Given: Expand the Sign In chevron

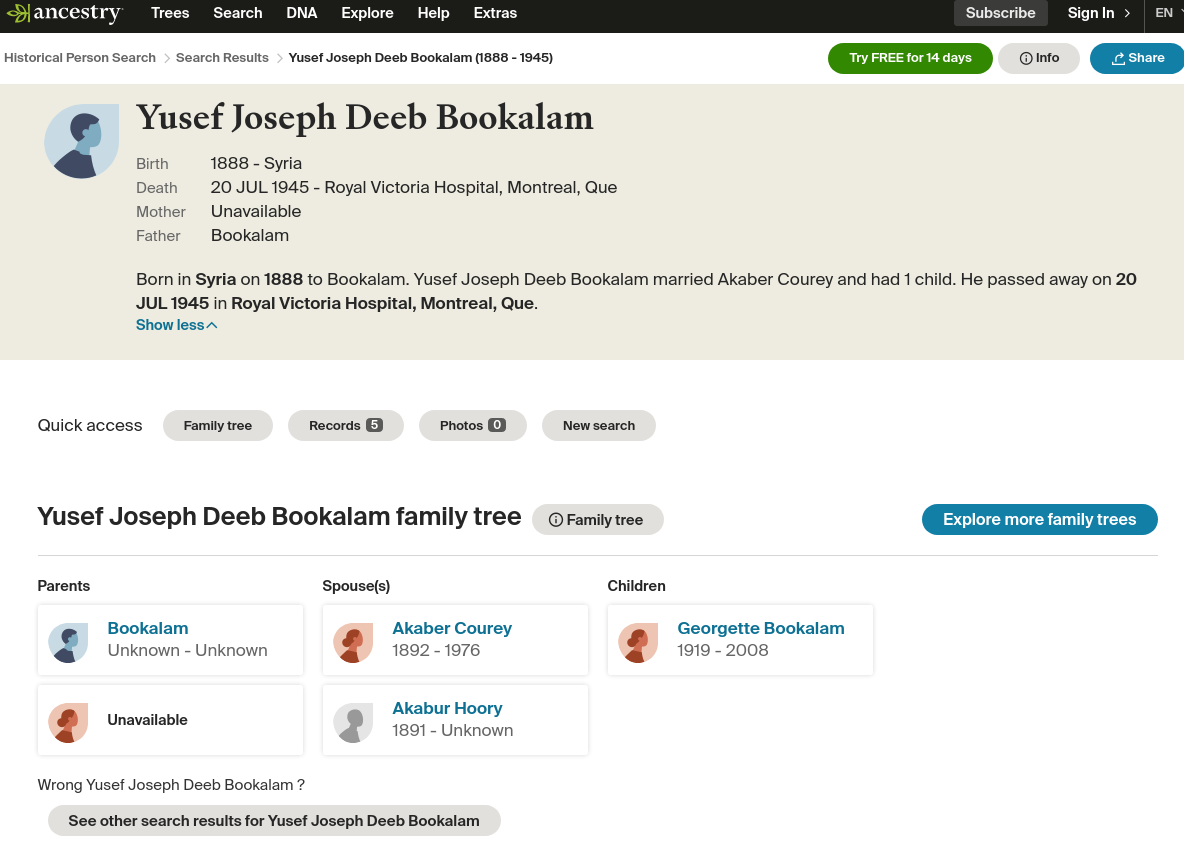Looking at the screenshot, I should 1127,13.
